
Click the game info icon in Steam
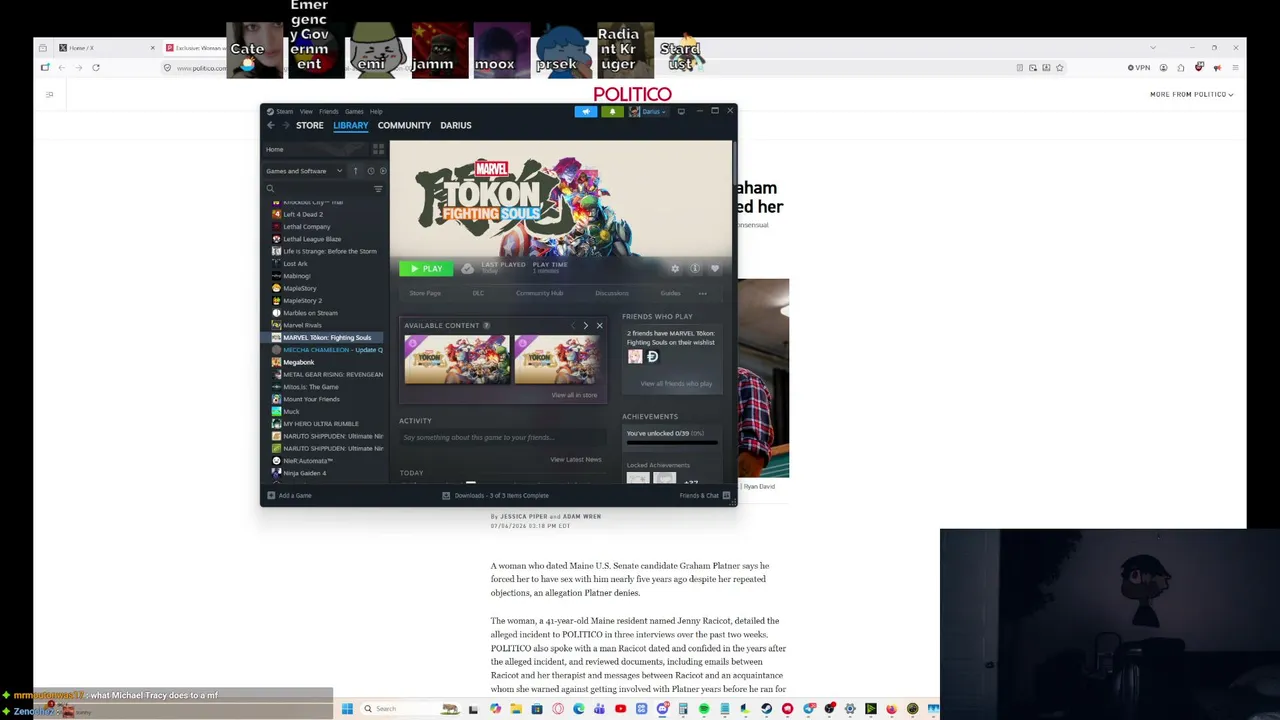(695, 268)
